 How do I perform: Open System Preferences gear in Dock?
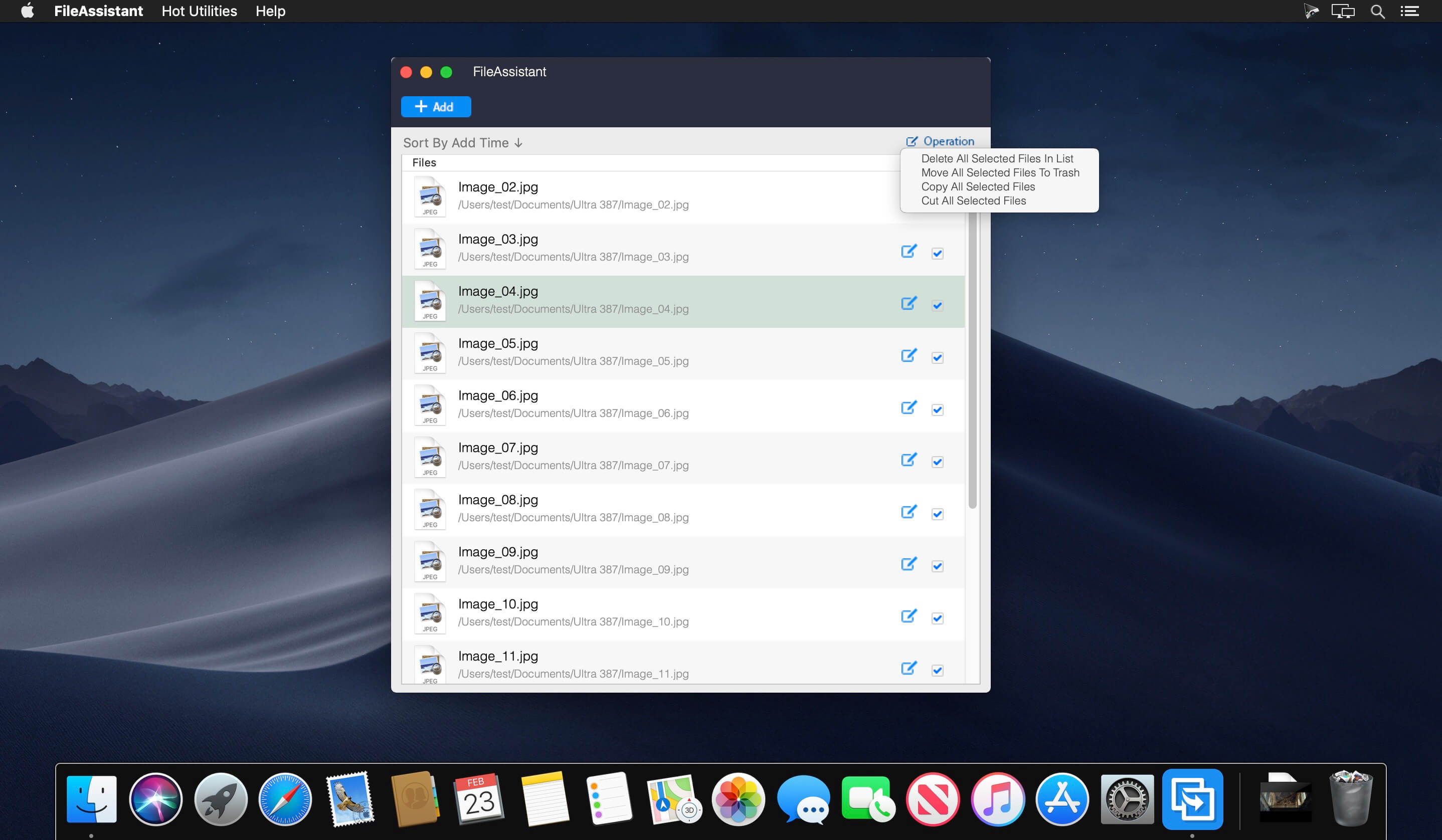click(x=1127, y=799)
